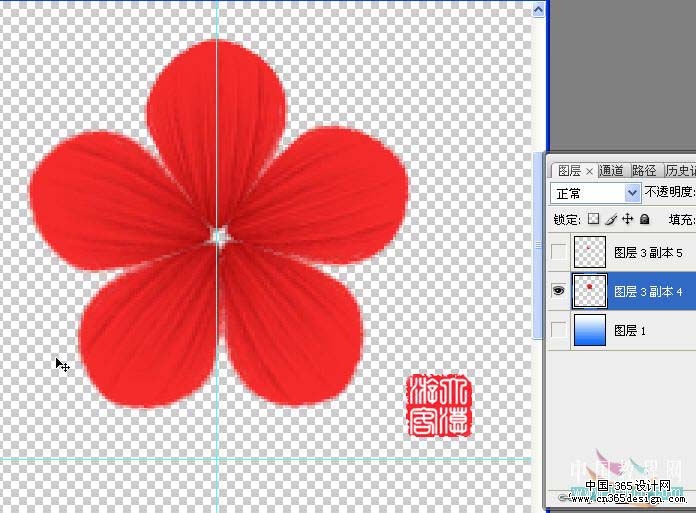Click the canvas vertical scrollbar thumb
This screenshot has width=696, height=513.
[538, 245]
